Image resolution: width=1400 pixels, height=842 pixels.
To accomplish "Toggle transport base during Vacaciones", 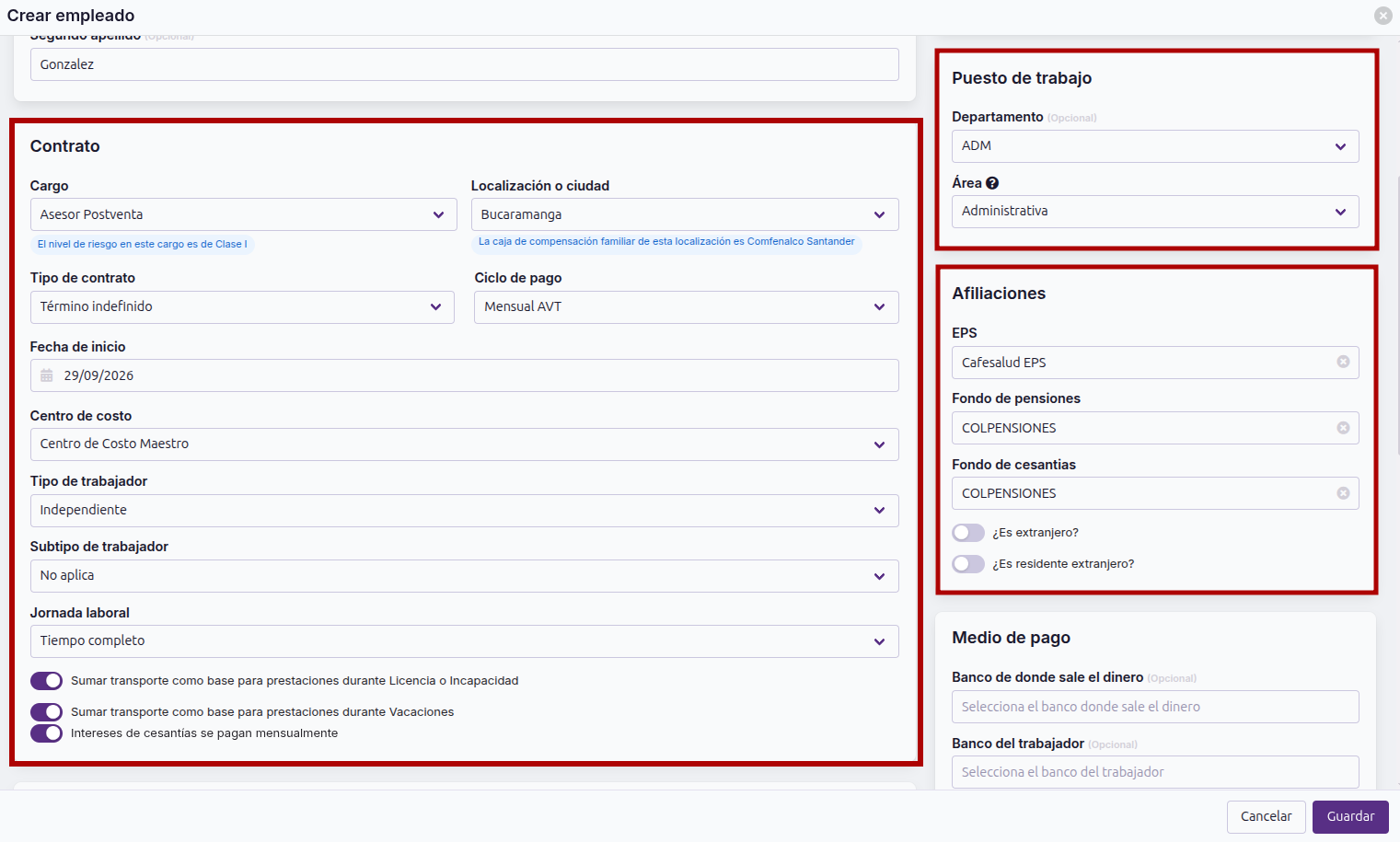I will tap(47, 712).
